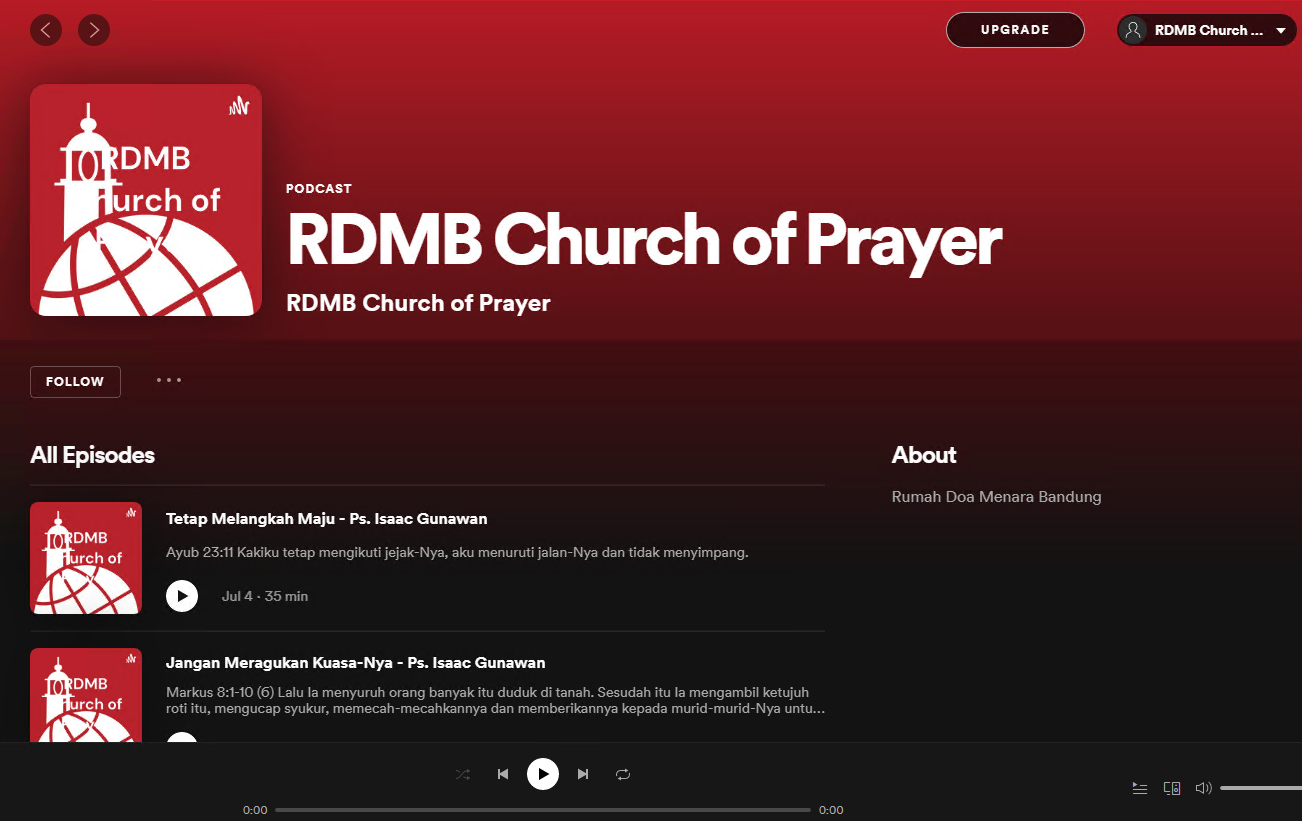
Task: Open the RDMB Church of Prayer publisher subtitle
Action: click(418, 303)
